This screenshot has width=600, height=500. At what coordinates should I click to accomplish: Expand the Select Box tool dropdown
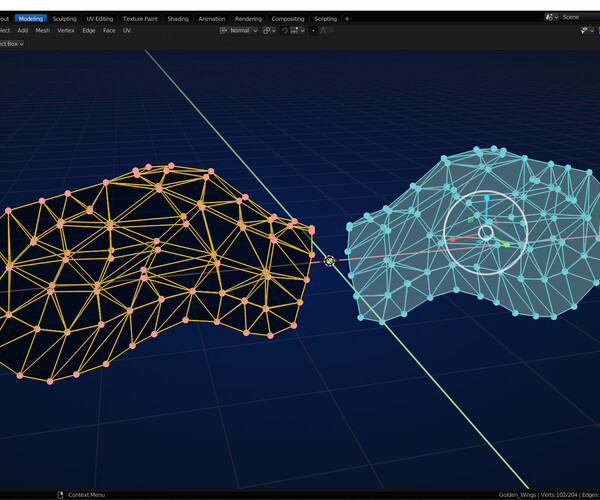point(10,44)
